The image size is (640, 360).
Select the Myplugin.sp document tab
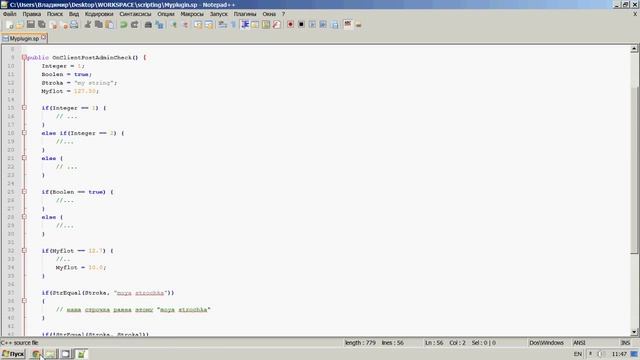pyautogui.click(x=24, y=38)
